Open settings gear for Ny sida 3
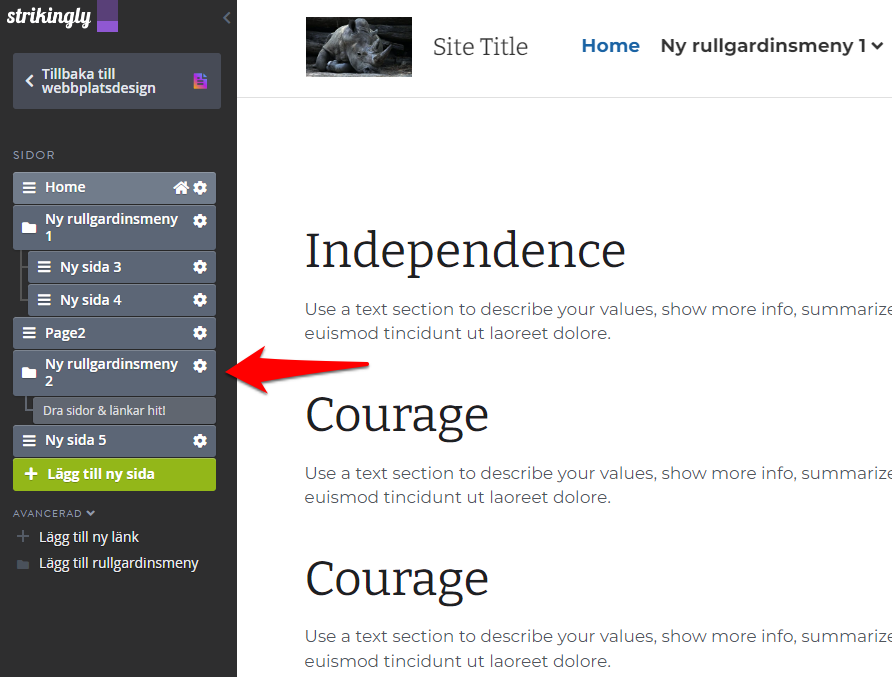This screenshot has height=677, width=892. point(200,267)
